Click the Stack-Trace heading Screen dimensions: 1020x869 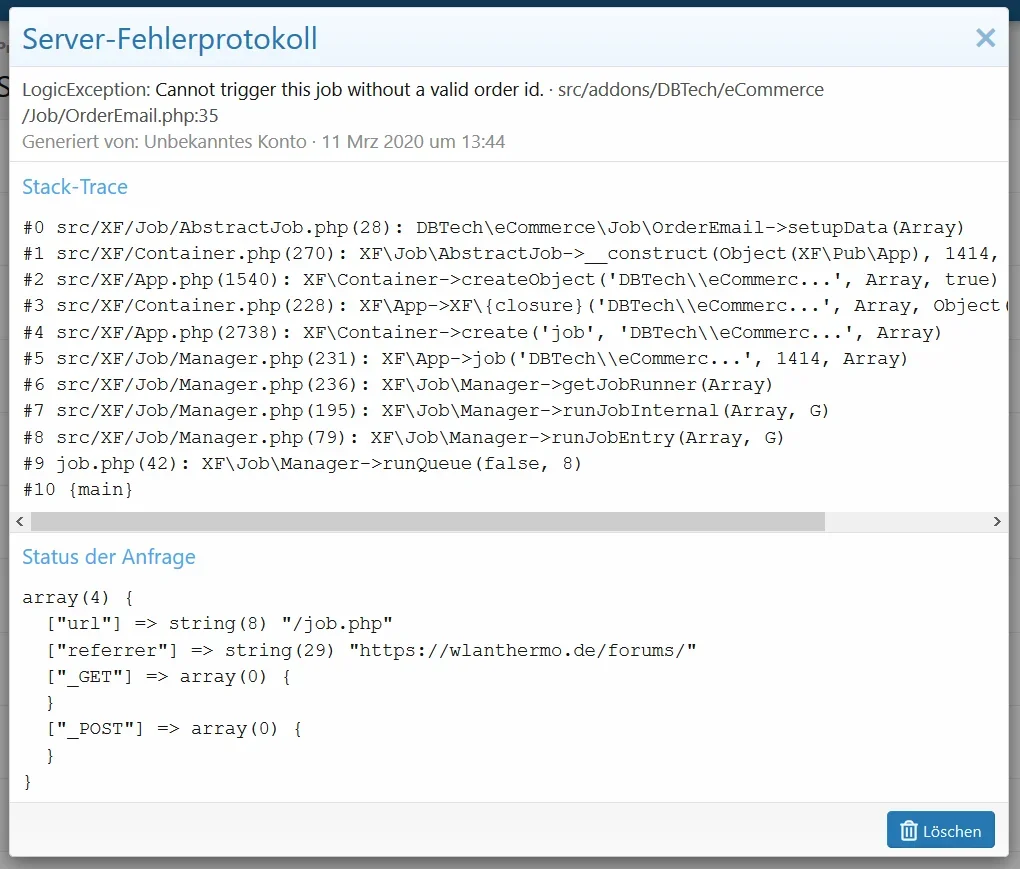point(75,187)
